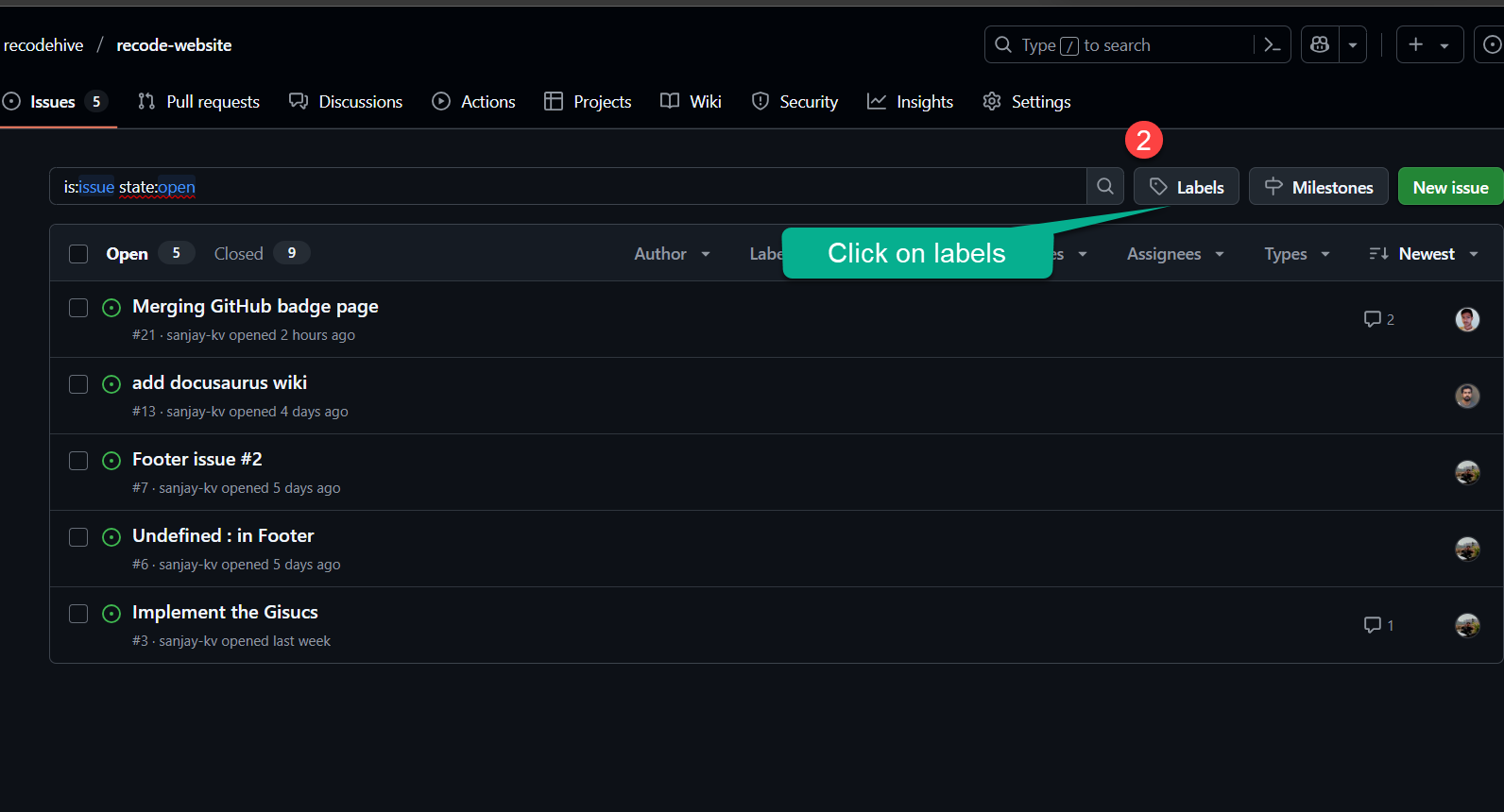Click assignee avatar on 'Footer issue #2'
The width and height of the screenshot is (1504, 812).
click(x=1467, y=472)
